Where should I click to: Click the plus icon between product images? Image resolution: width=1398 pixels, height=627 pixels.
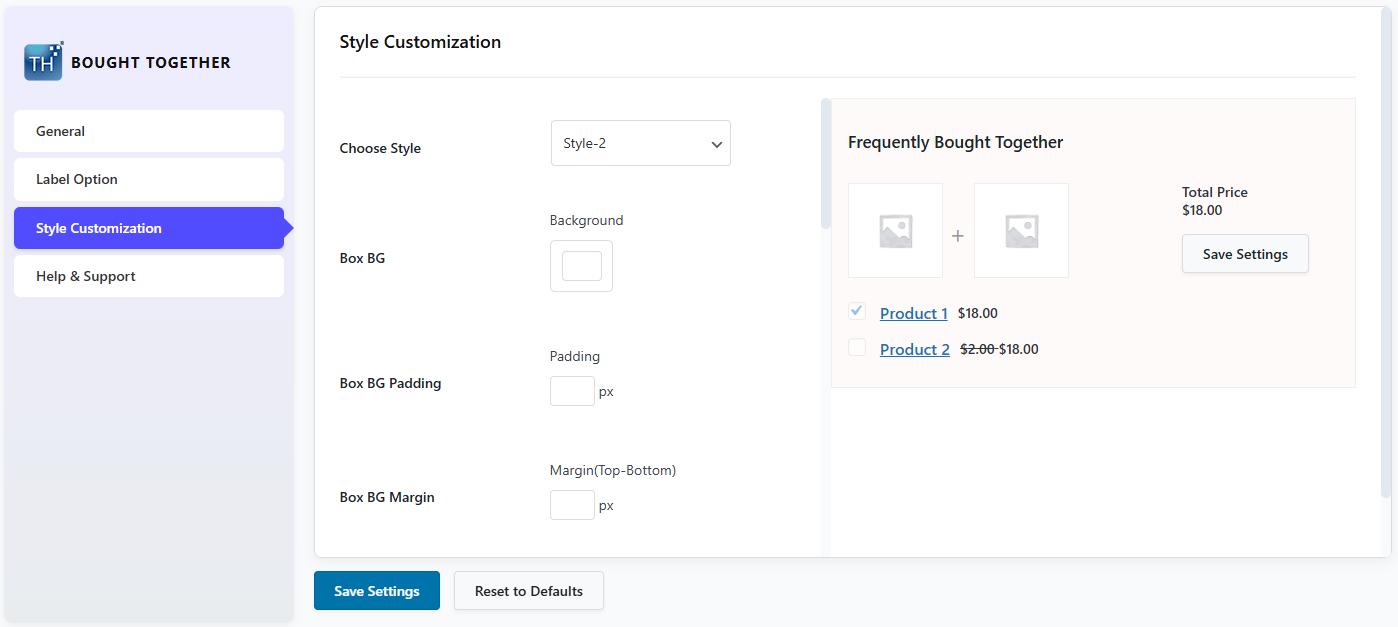pos(958,236)
